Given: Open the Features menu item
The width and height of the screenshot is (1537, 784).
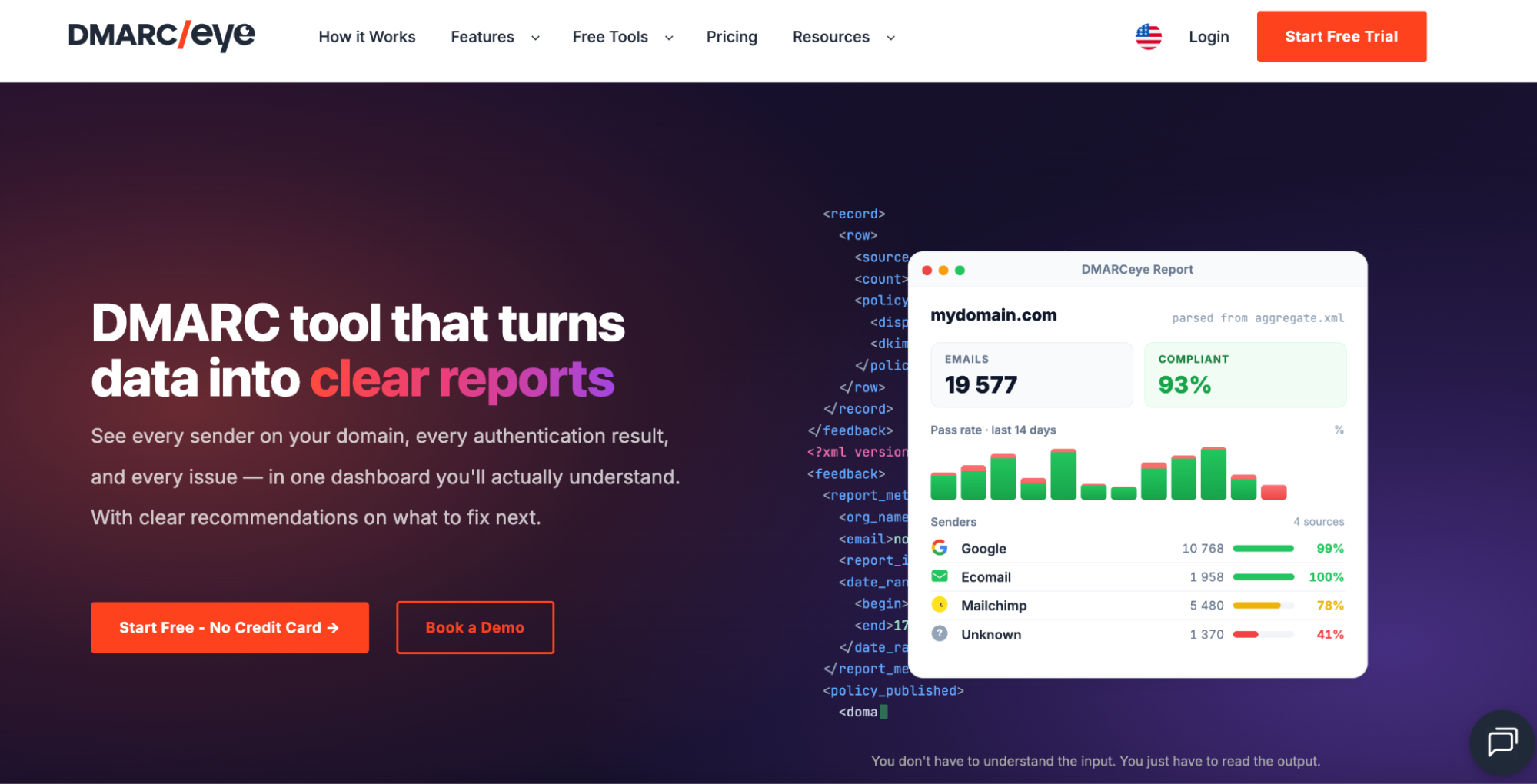Looking at the screenshot, I should [x=482, y=36].
